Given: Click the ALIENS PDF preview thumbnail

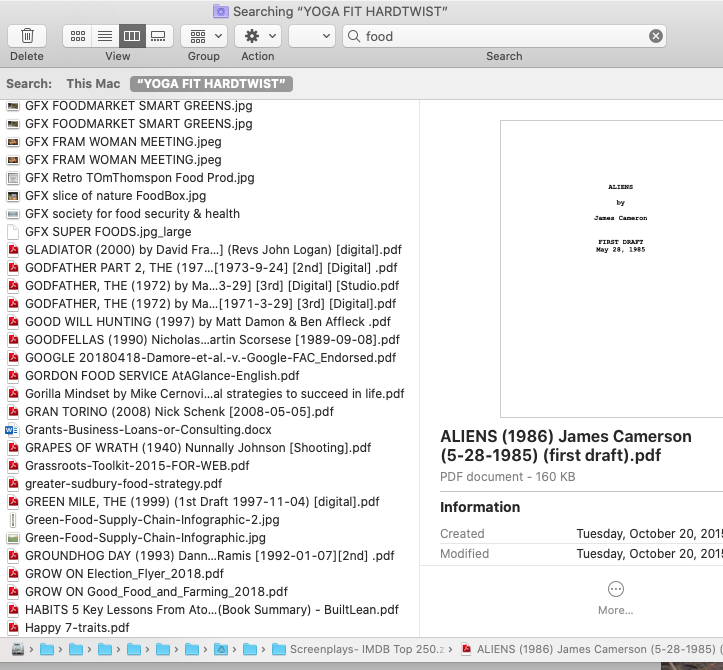Looking at the screenshot, I should (611, 269).
